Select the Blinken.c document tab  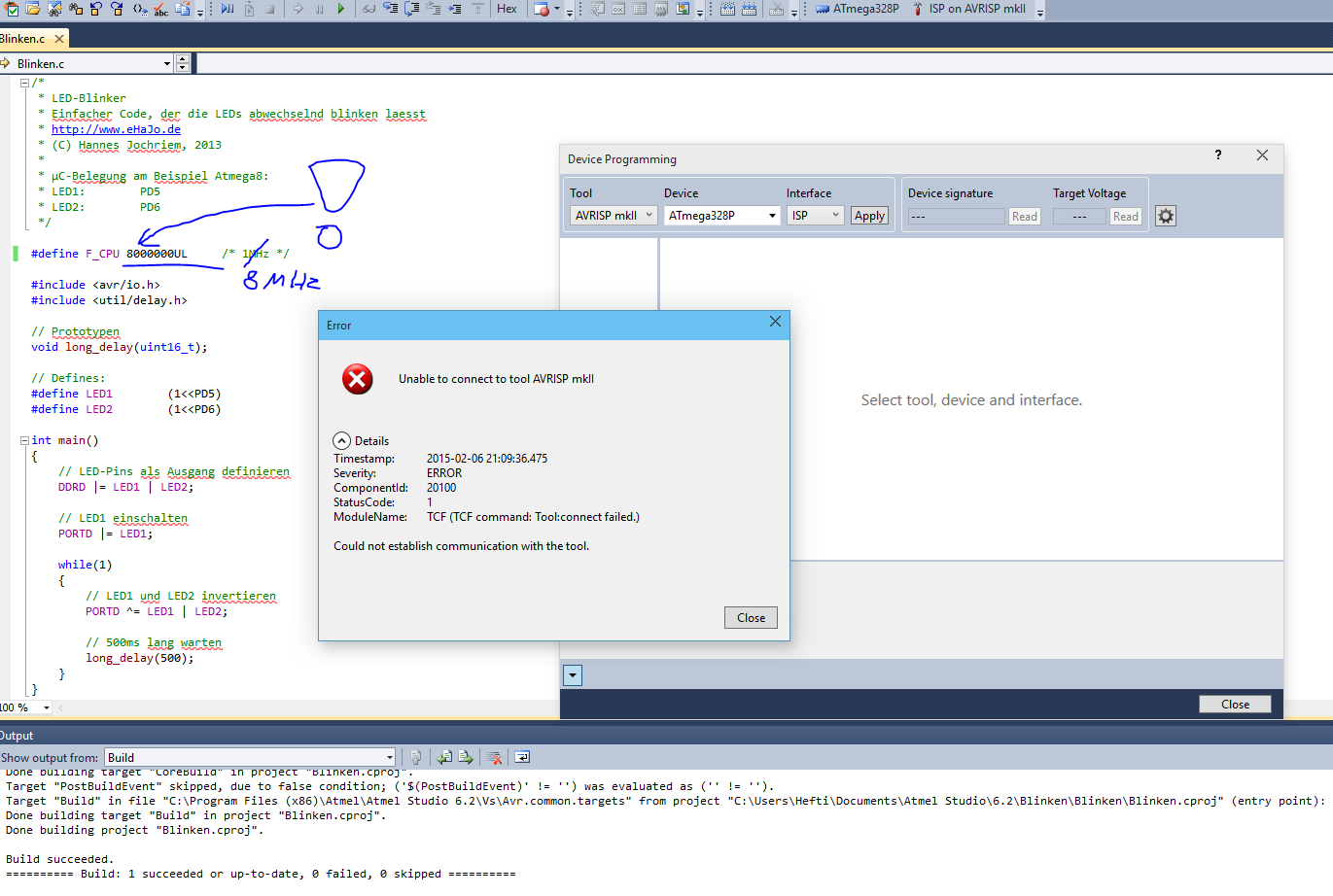[x=25, y=40]
